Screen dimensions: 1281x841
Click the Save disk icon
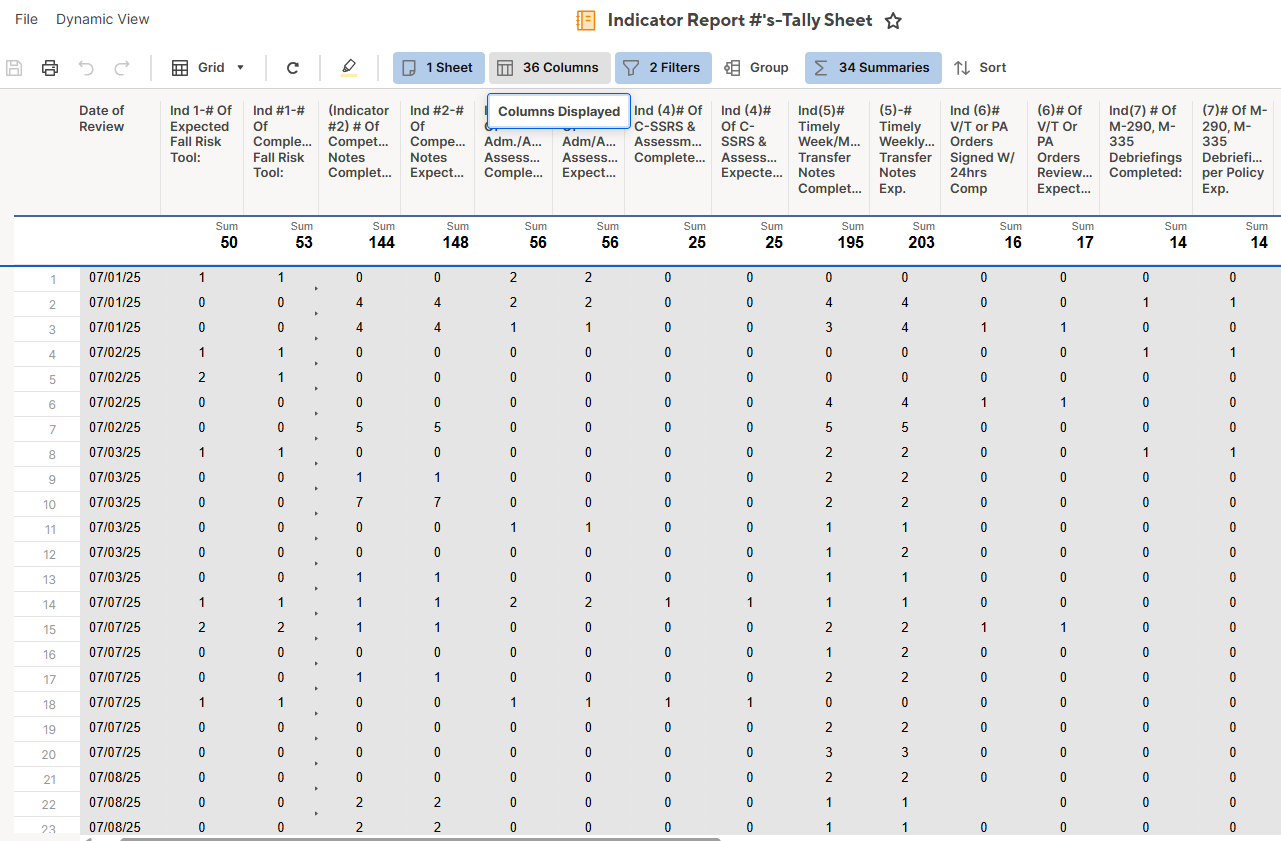[14, 68]
